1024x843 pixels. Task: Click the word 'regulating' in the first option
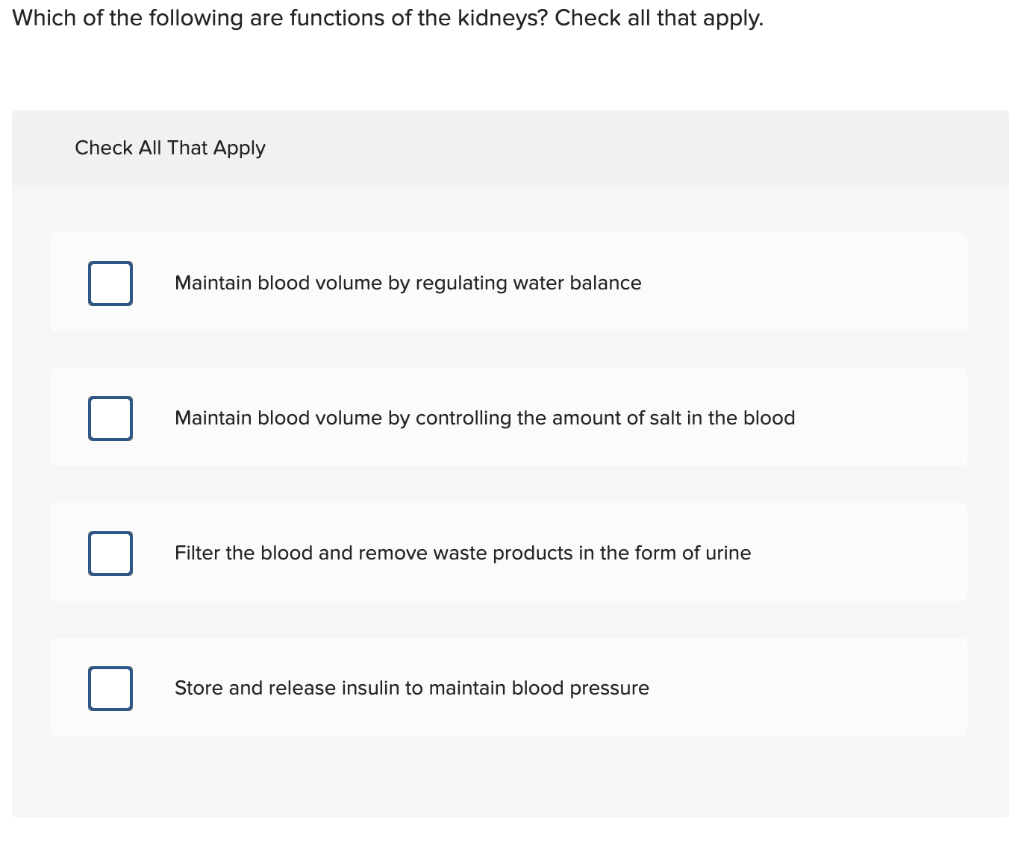[x=461, y=283]
